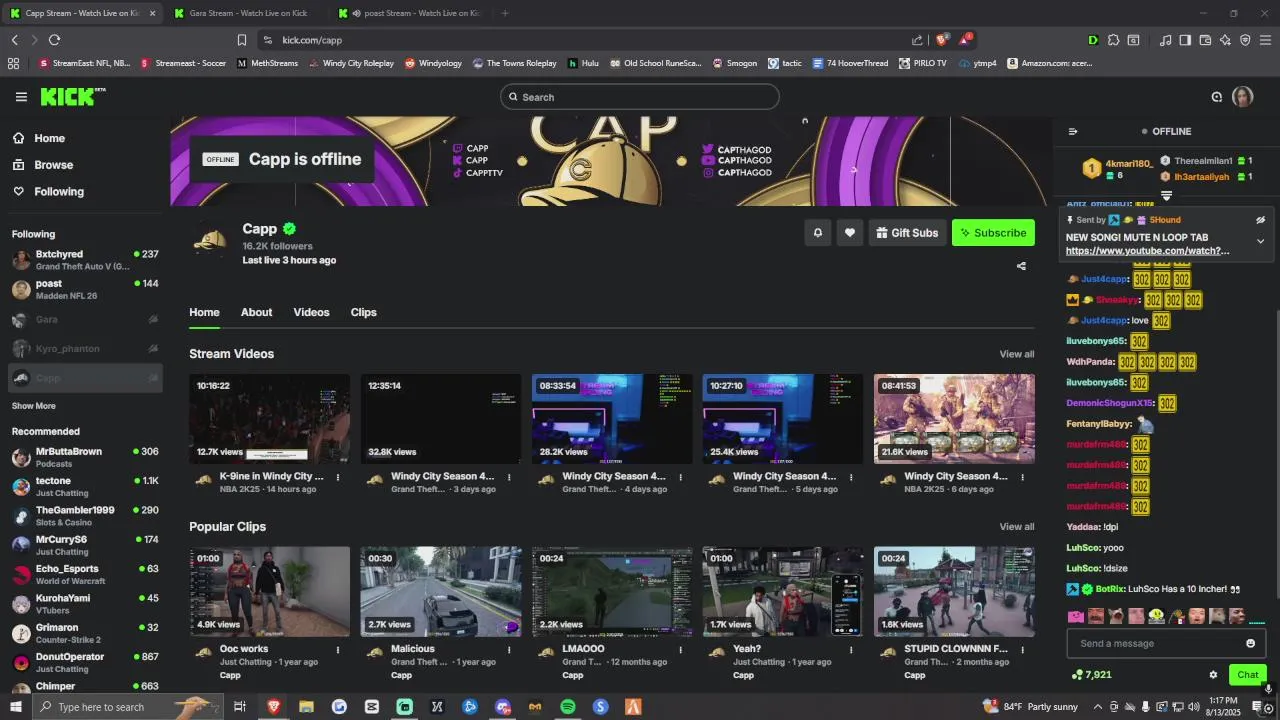1280x720 pixels.
Task: Click the Kick activity icon beside the avatar
Action: (x=1217, y=97)
